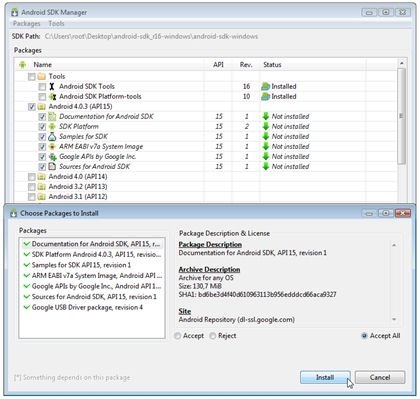Click the description pane scroll down arrow
This screenshot has width=420, height=399.
(394, 319)
